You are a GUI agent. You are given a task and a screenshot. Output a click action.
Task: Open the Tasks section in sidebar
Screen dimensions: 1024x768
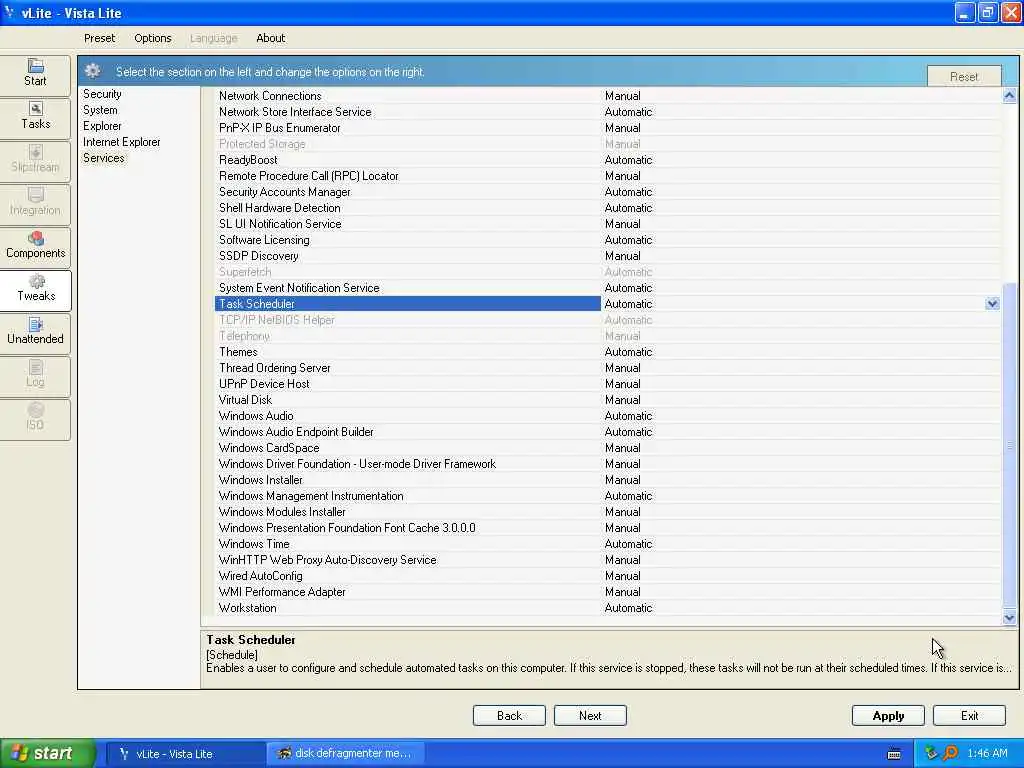(x=35, y=117)
